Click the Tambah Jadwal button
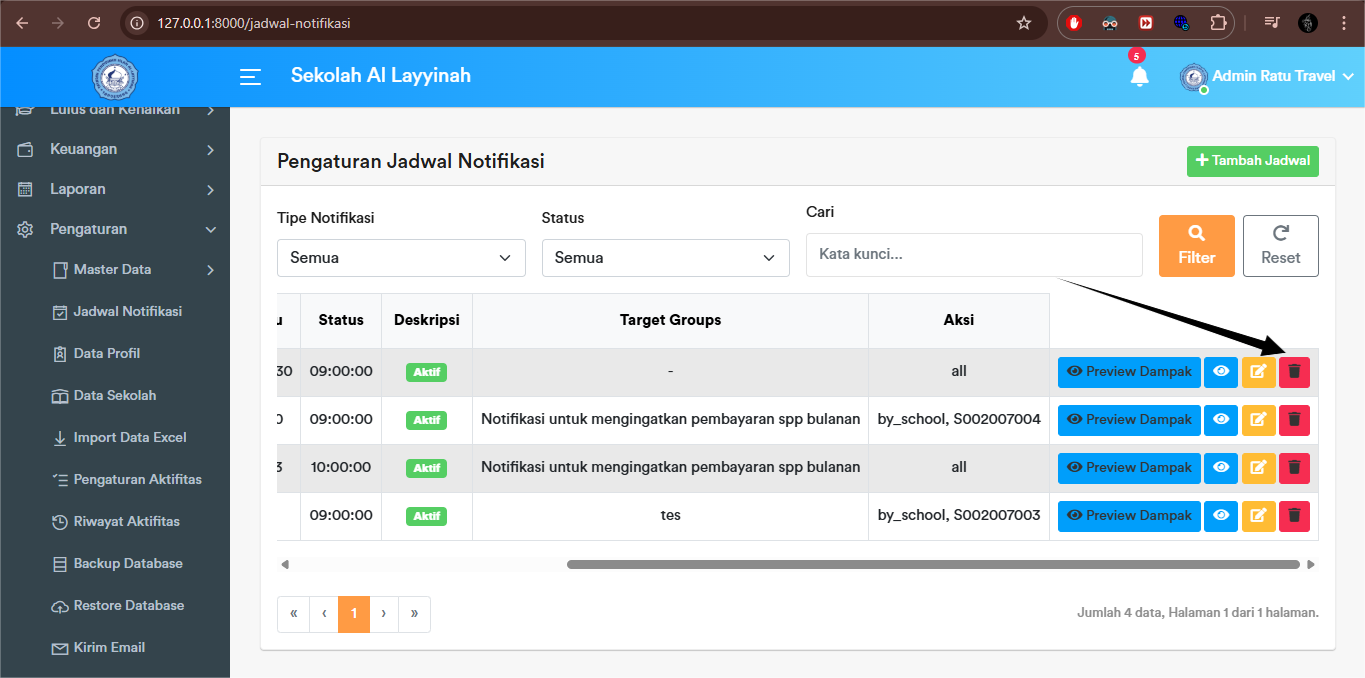Viewport: 1365px width, 678px height. pos(1252,160)
